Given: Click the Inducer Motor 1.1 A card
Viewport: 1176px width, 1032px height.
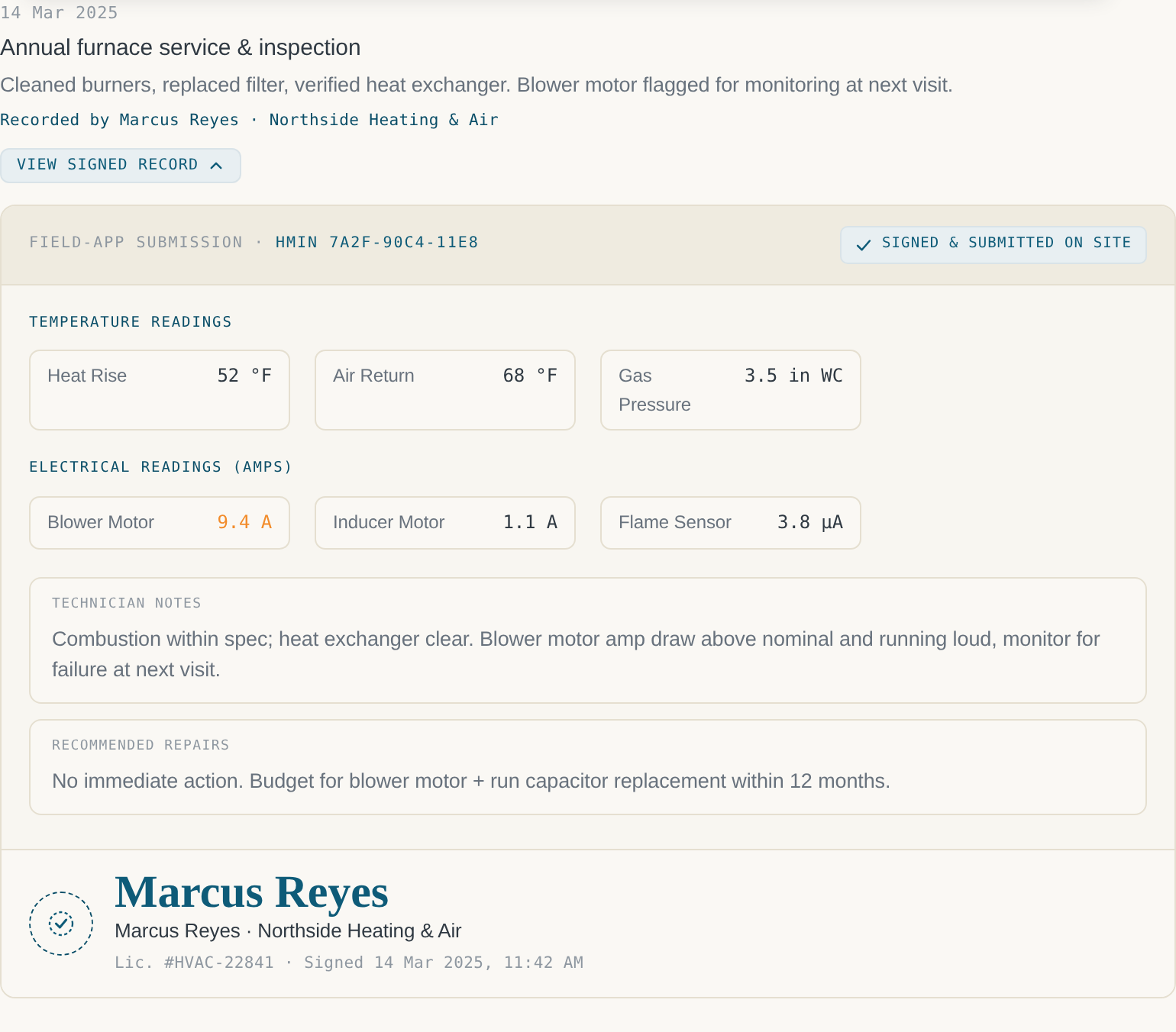Looking at the screenshot, I should pos(445,523).
